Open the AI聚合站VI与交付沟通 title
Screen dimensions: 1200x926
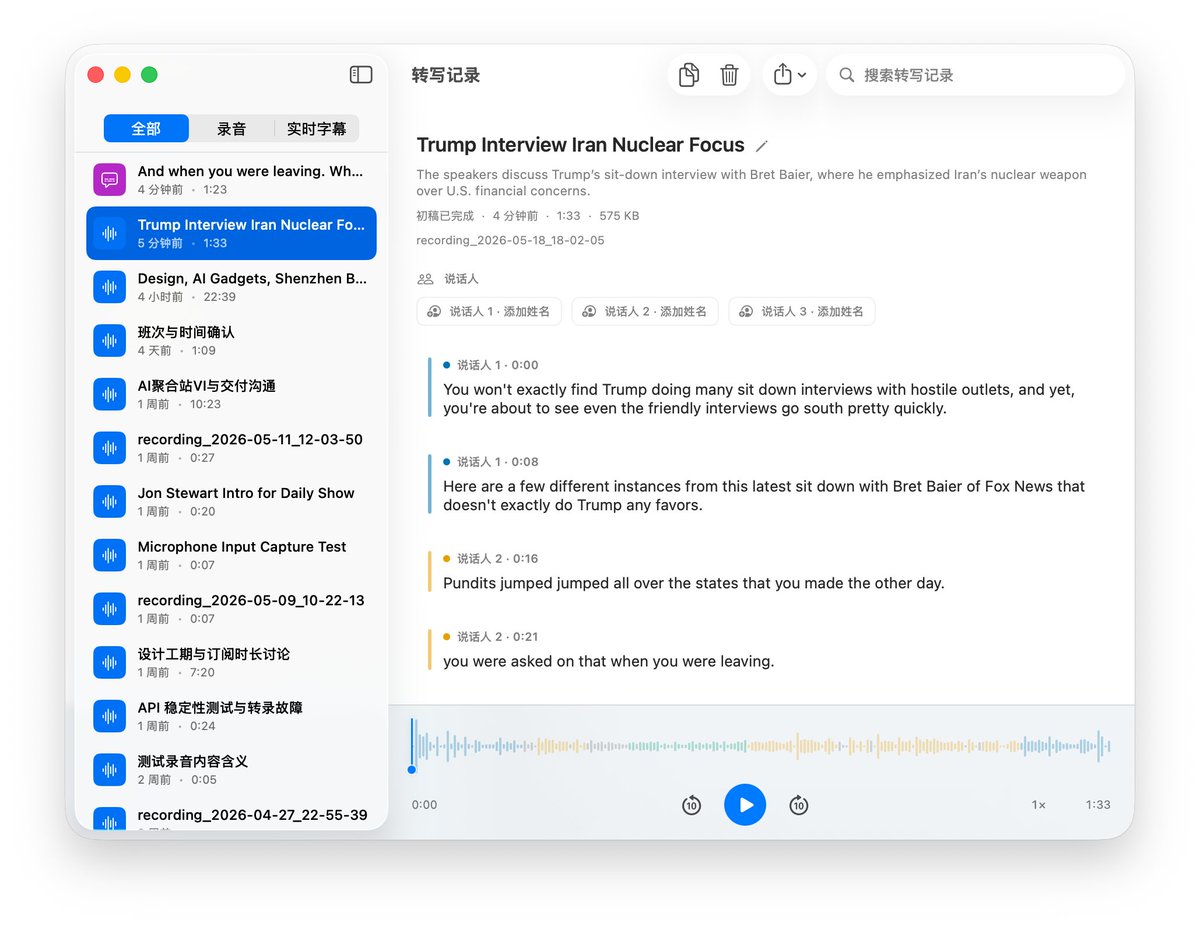(207, 386)
